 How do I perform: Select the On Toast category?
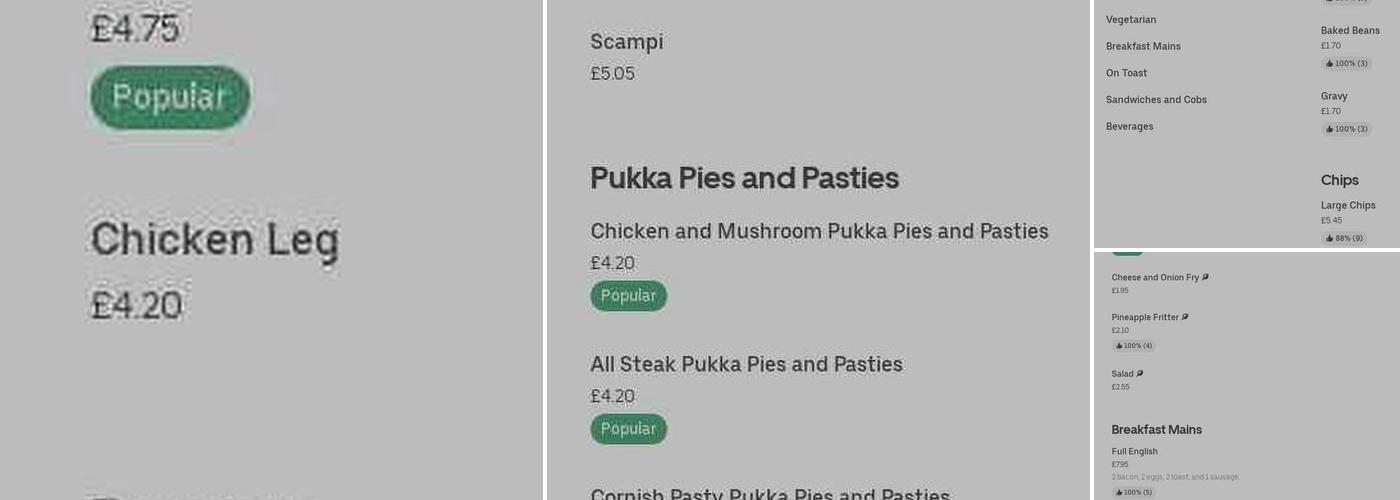click(1126, 73)
